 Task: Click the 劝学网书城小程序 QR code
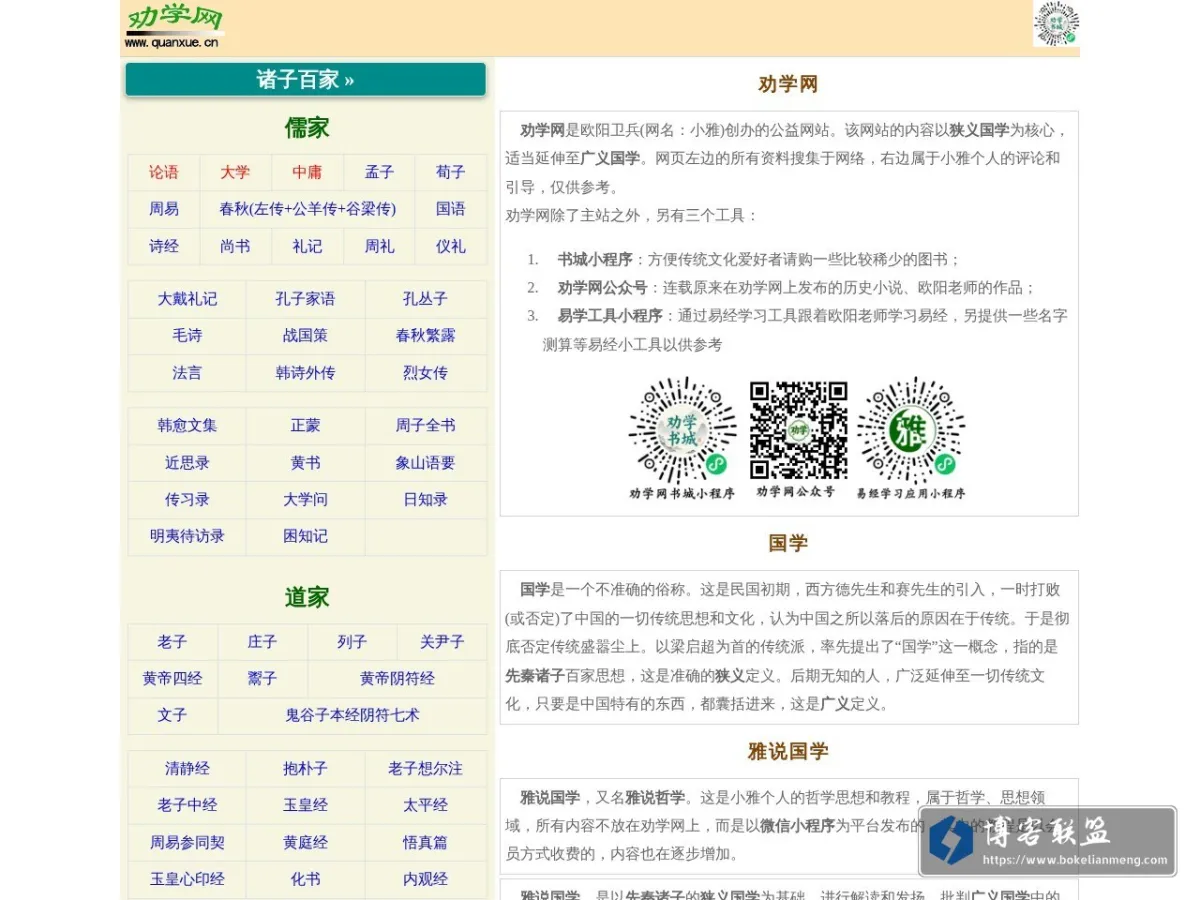click(683, 431)
